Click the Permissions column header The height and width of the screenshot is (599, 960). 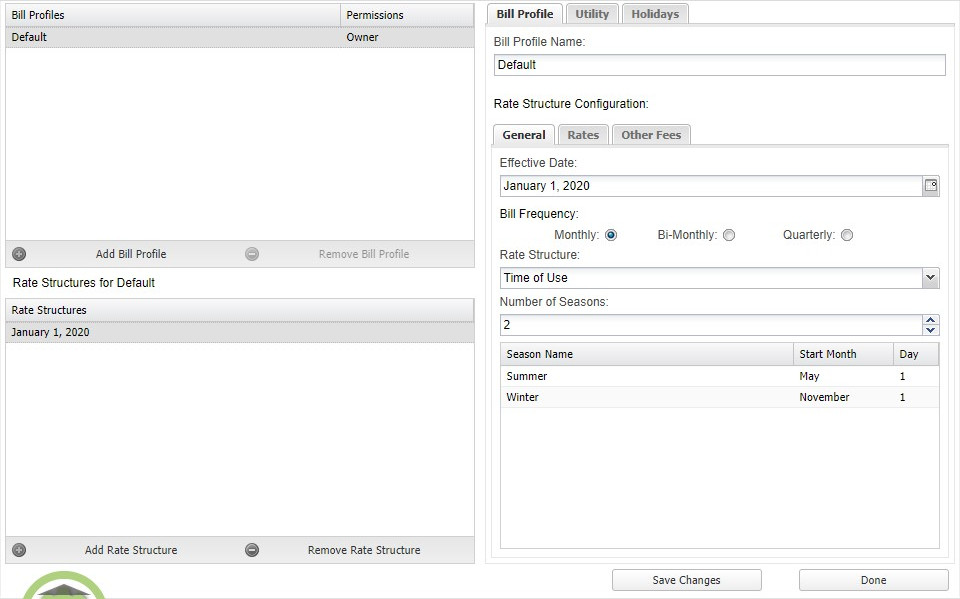407,15
